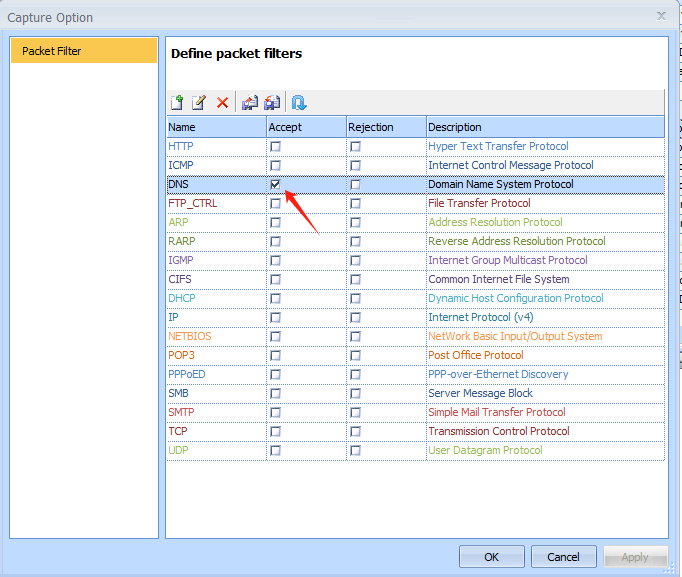
Task: Click the Description column header
Action: tap(545, 127)
